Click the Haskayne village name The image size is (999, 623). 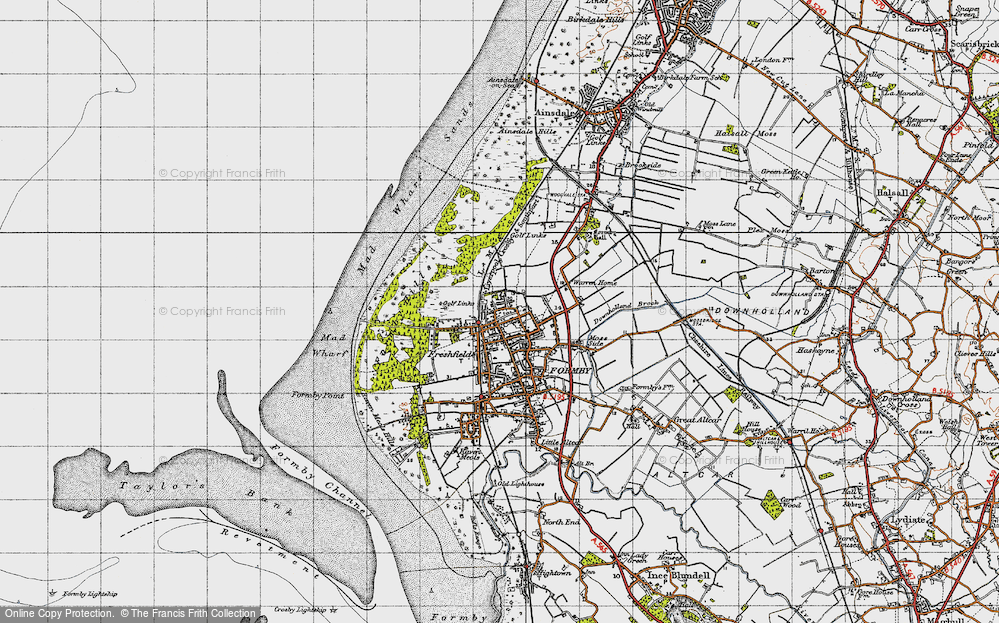[817, 350]
